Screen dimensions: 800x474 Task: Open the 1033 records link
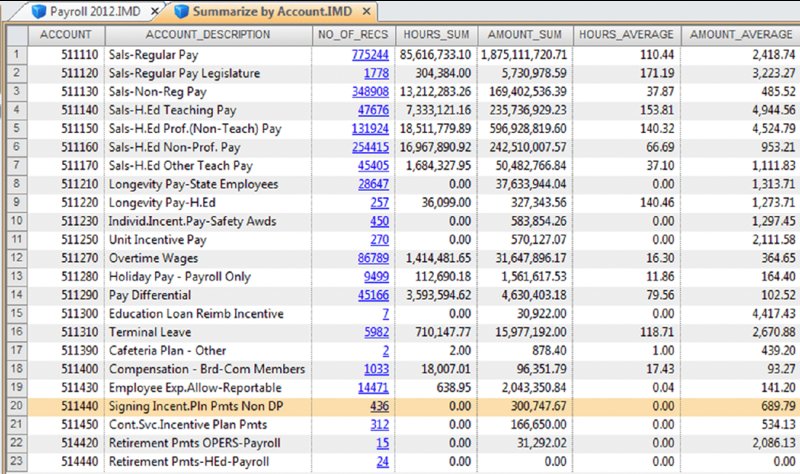click(377, 369)
